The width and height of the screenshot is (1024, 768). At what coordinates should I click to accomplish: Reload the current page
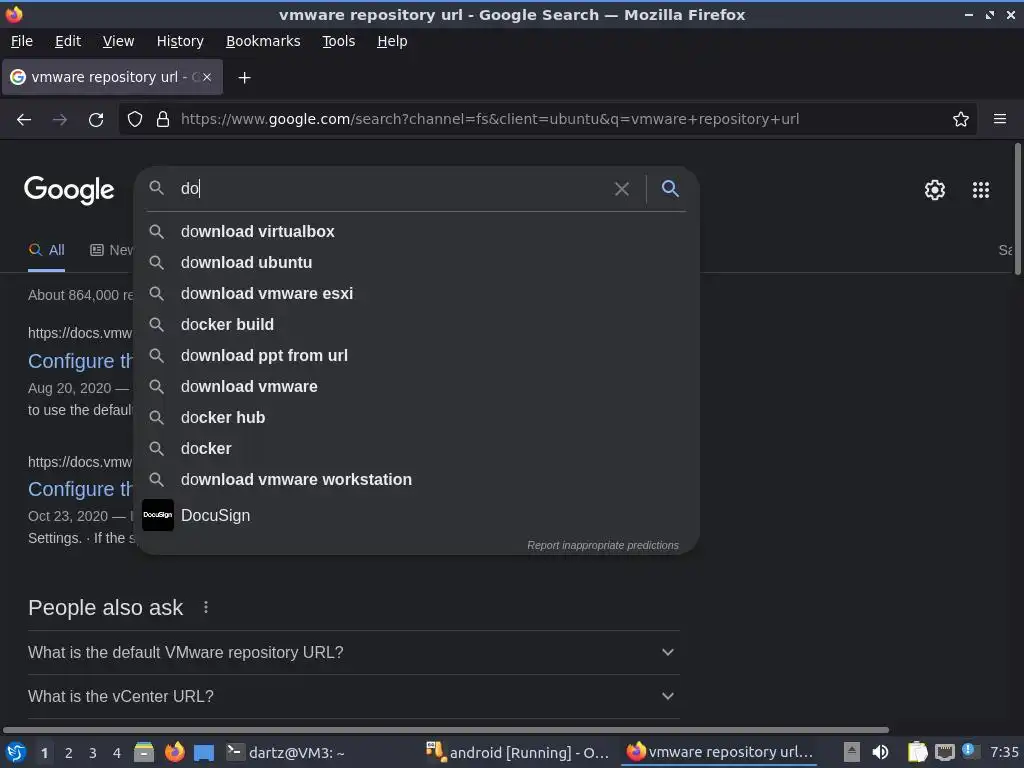(x=96, y=120)
